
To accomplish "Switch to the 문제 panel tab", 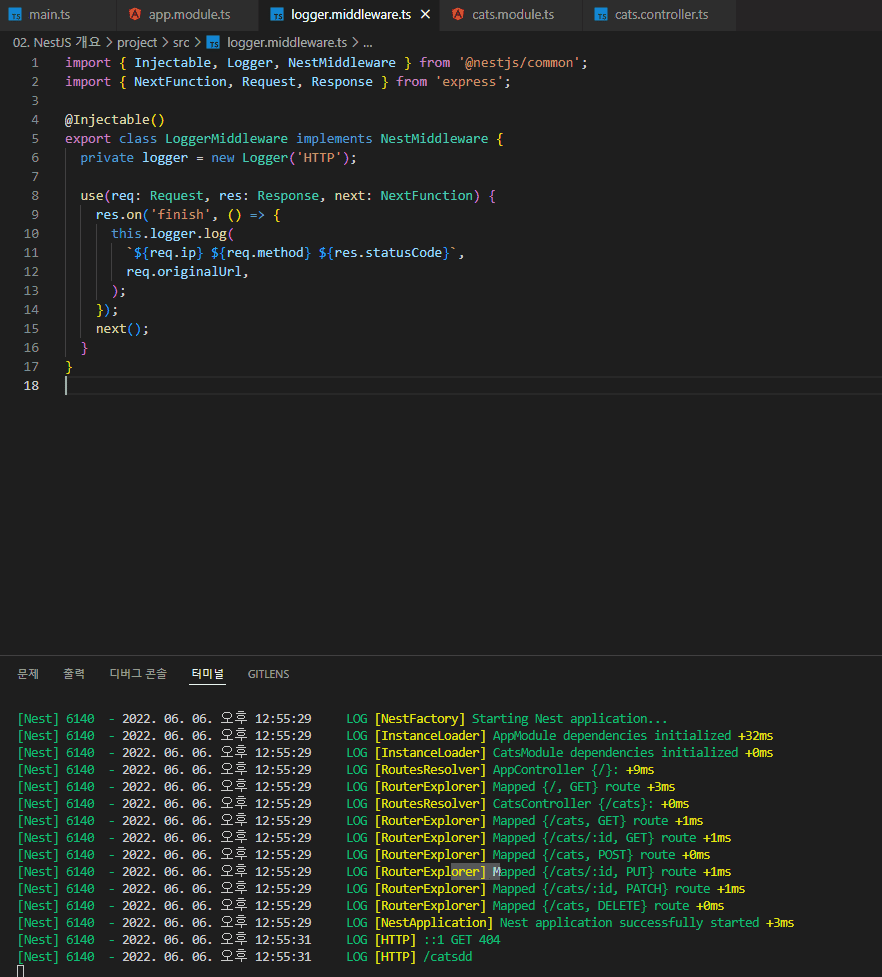I will 28,674.
